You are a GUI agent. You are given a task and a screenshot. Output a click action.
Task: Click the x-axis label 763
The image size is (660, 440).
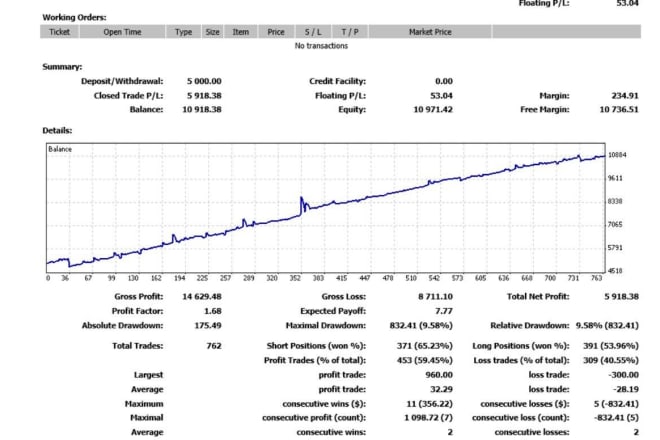[x=596, y=278]
